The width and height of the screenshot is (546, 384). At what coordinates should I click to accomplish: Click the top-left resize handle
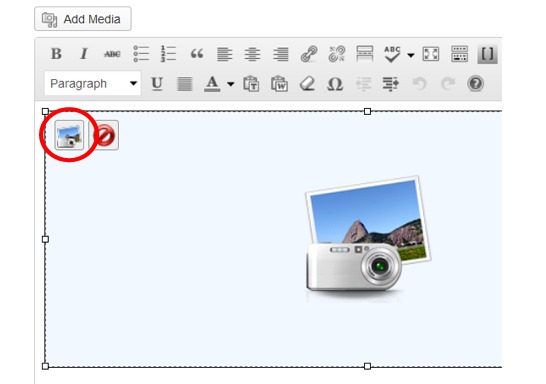(45, 111)
